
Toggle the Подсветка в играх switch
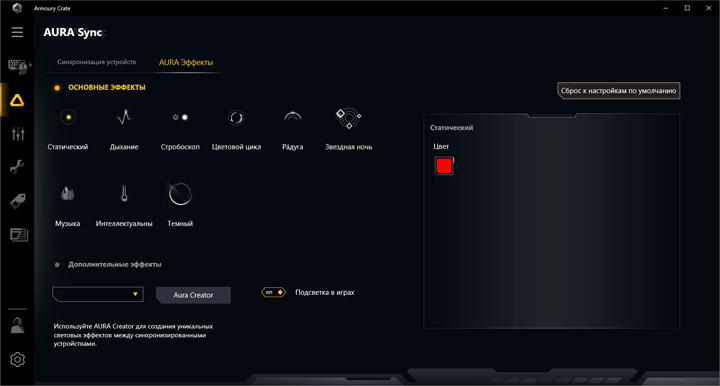click(x=274, y=292)
